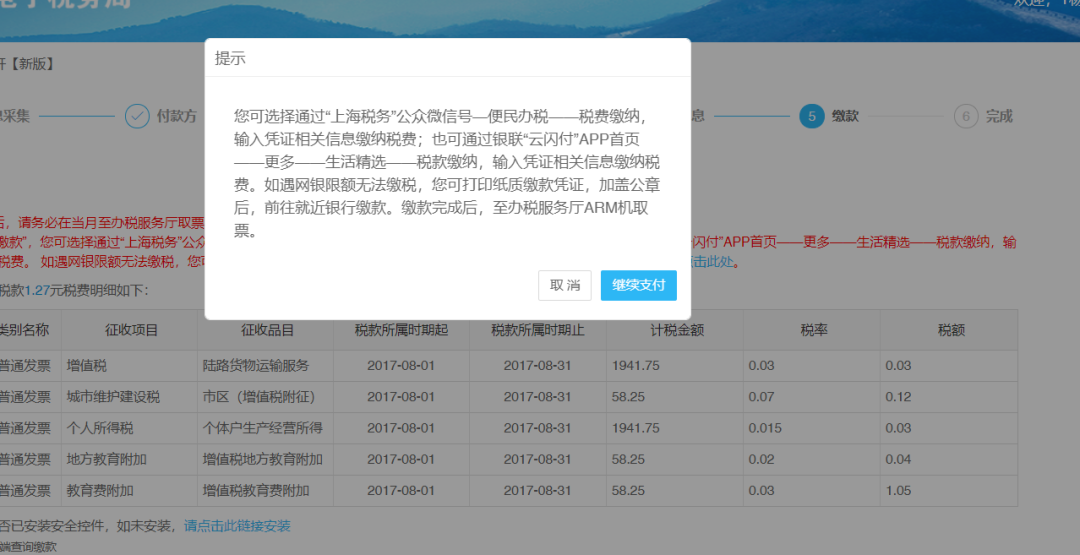Go to the 付款方 step label

[x=177, y=116]
